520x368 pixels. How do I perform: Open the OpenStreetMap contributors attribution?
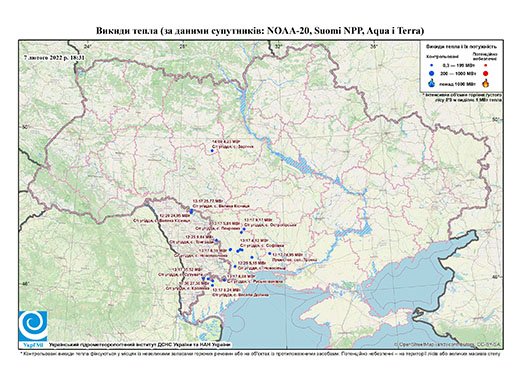[448, 344]
